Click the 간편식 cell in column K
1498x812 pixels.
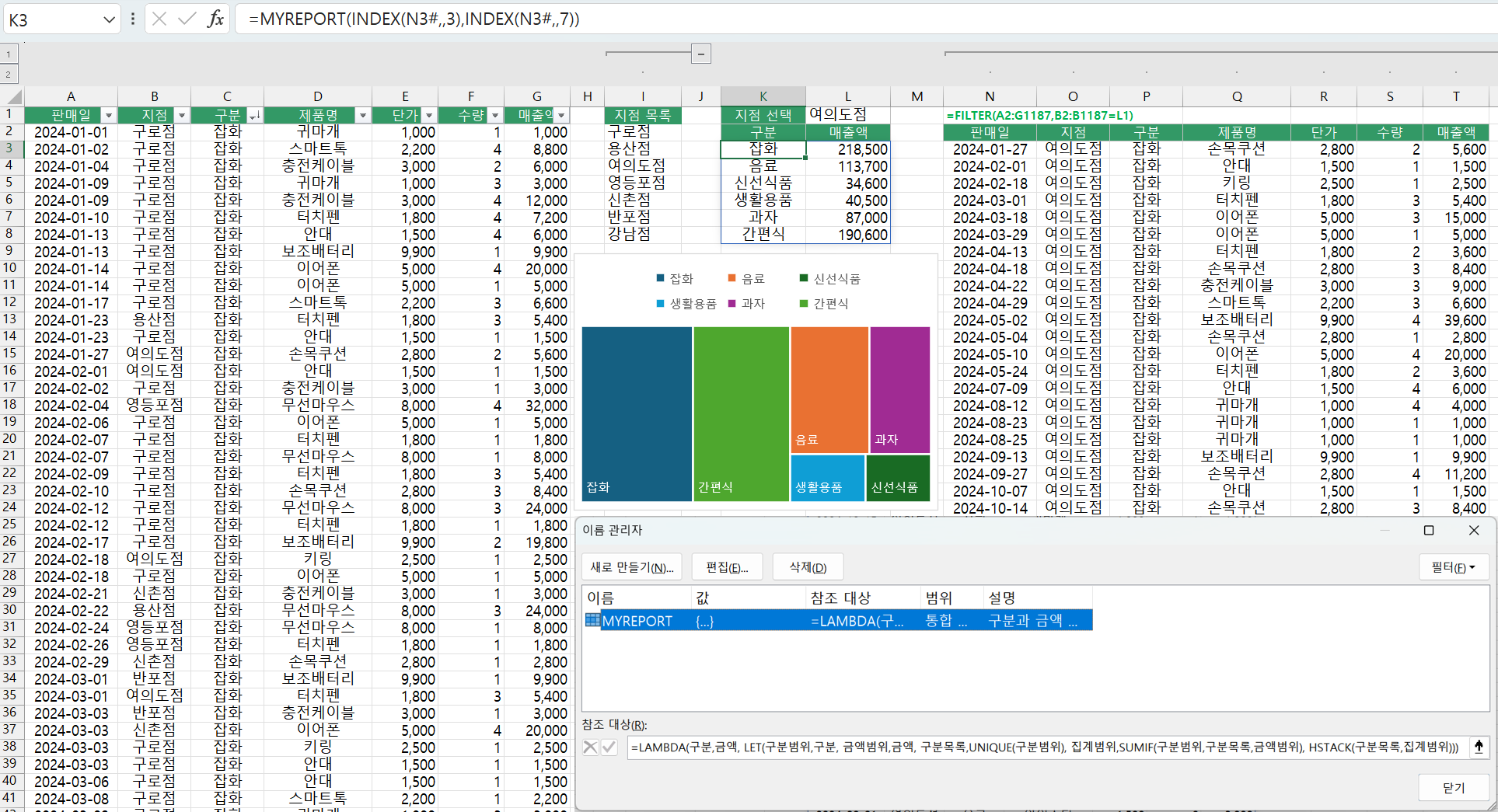763,234
